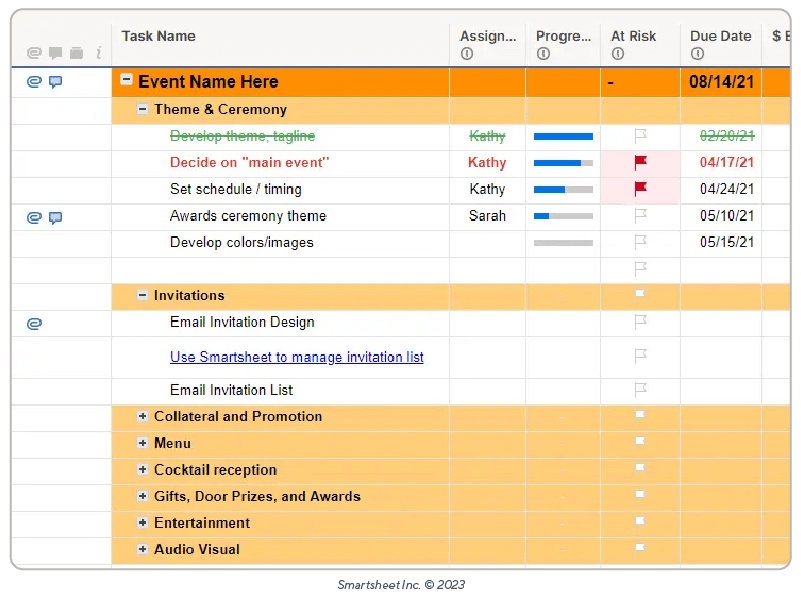
Task: Collapse the Theme & Ceremony section
Action: point(142,109)
